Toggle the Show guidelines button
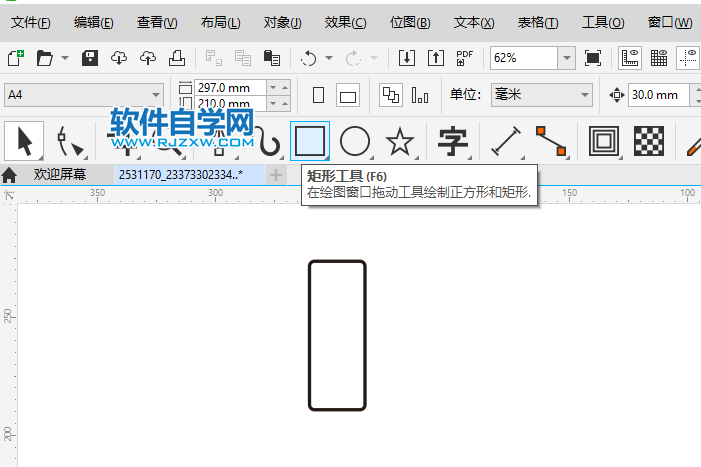Viewport: 701px width, 467px height. click(688, 58)
